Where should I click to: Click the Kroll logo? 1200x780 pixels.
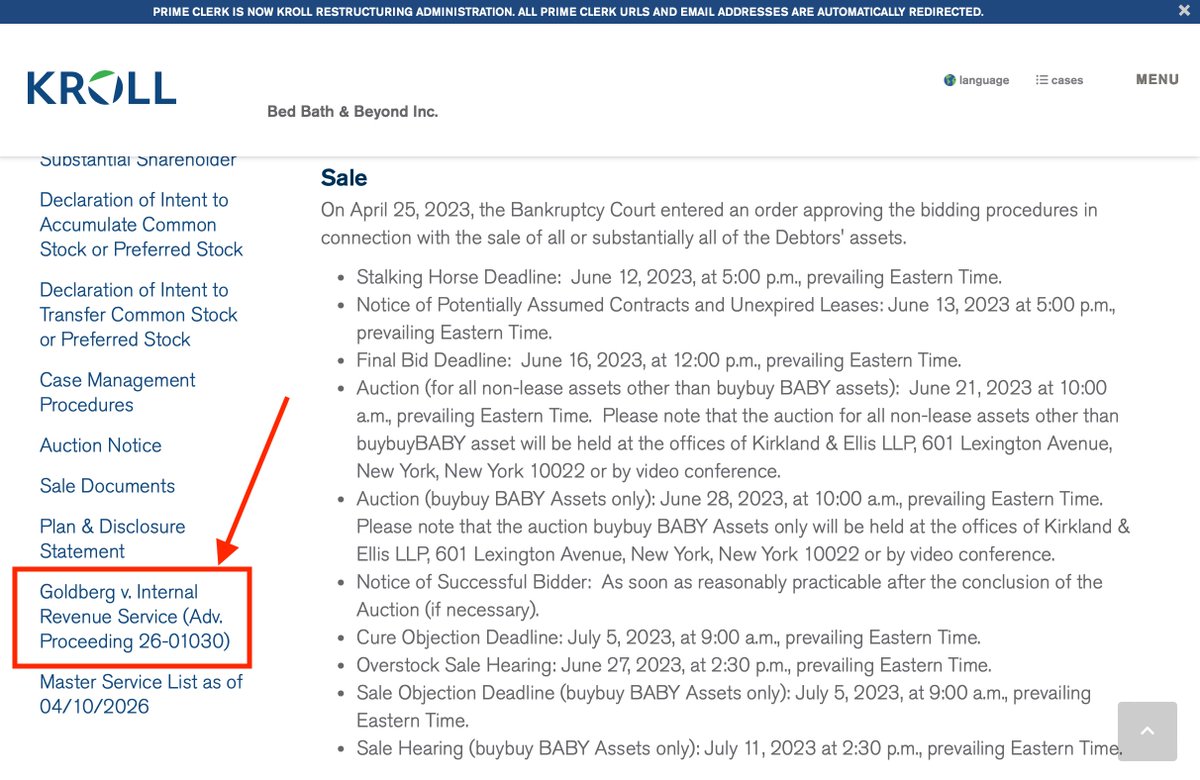[x=102, y=88]
